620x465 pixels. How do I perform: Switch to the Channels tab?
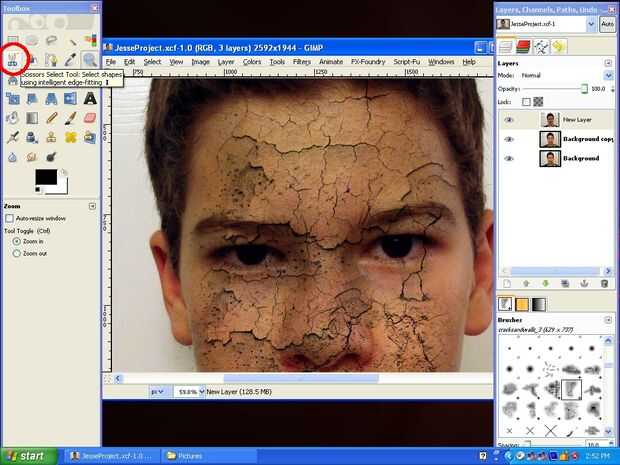[523, 47]
